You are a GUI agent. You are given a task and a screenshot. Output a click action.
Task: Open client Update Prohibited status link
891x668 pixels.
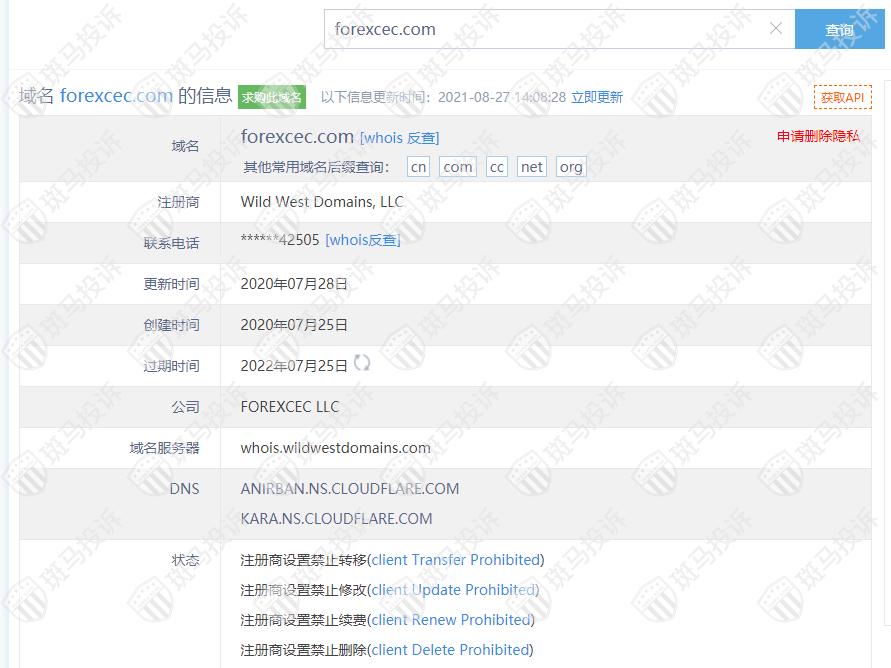point(454,590)
